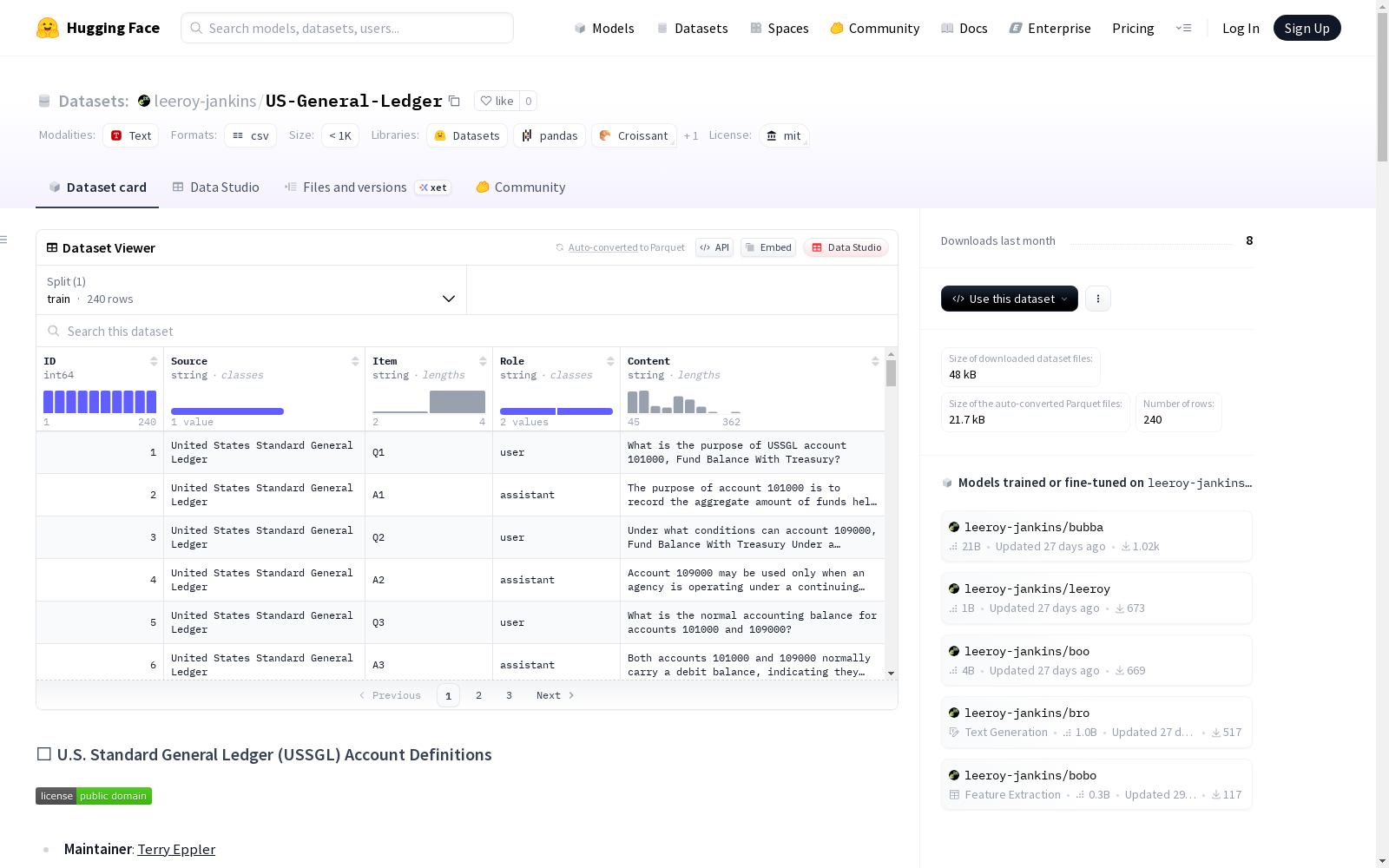Viewport: 1389px width, 868px height.
Task: Open the Pricing page
Action: 1133,28
